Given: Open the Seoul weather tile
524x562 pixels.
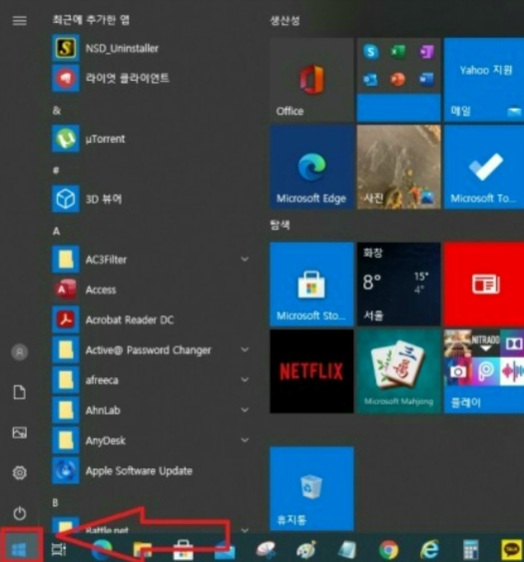Looking at the screenshot, I should (399, 284).
